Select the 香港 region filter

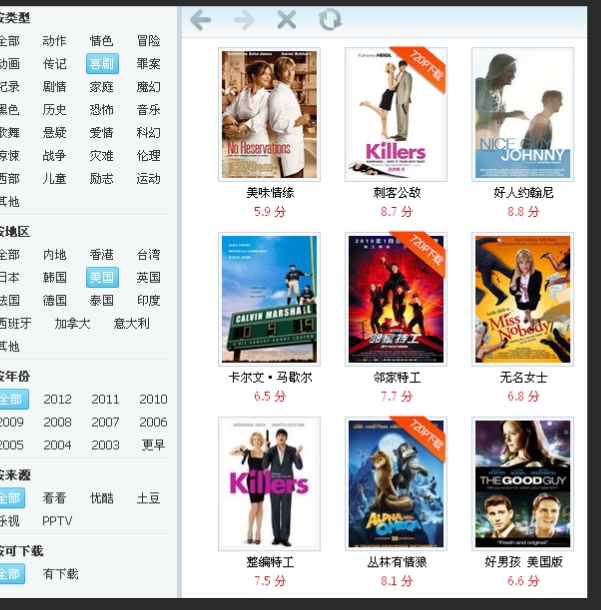coord(102,255)
